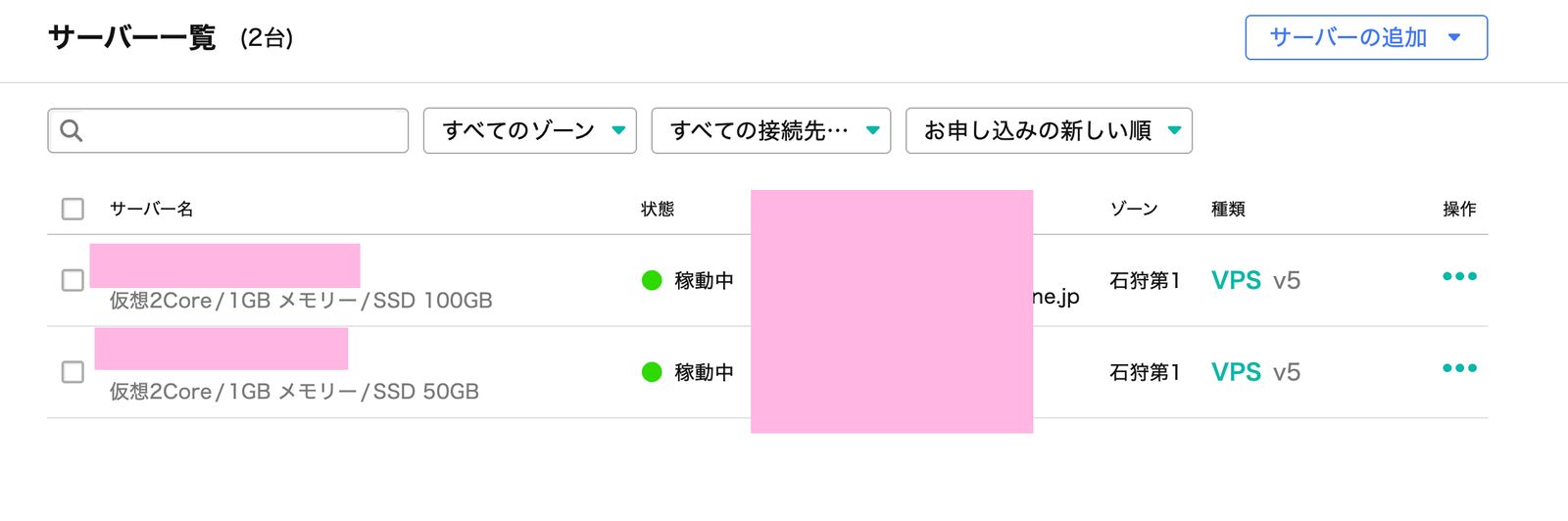Screen dimensions: 1568x521
Task: Click VPS v5 label of second server
Action: pyautogui.click(x=1254, y=372)
